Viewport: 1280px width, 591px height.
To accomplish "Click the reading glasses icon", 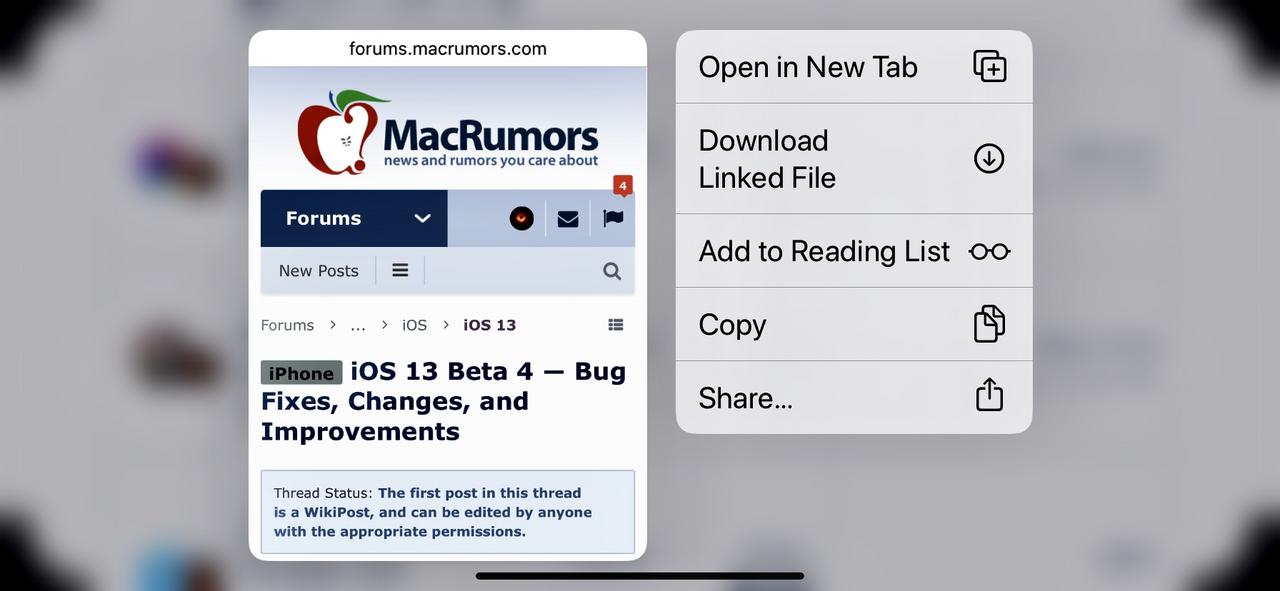I will point(989,251).
